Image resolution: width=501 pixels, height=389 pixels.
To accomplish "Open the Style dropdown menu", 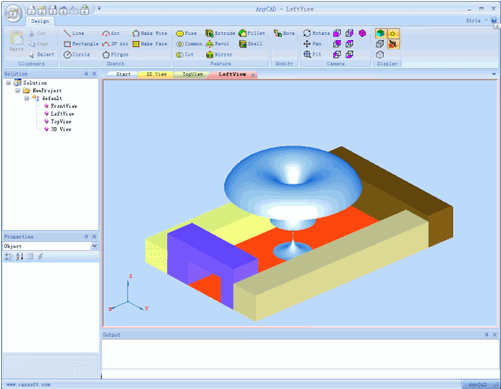I will (476, 21).
